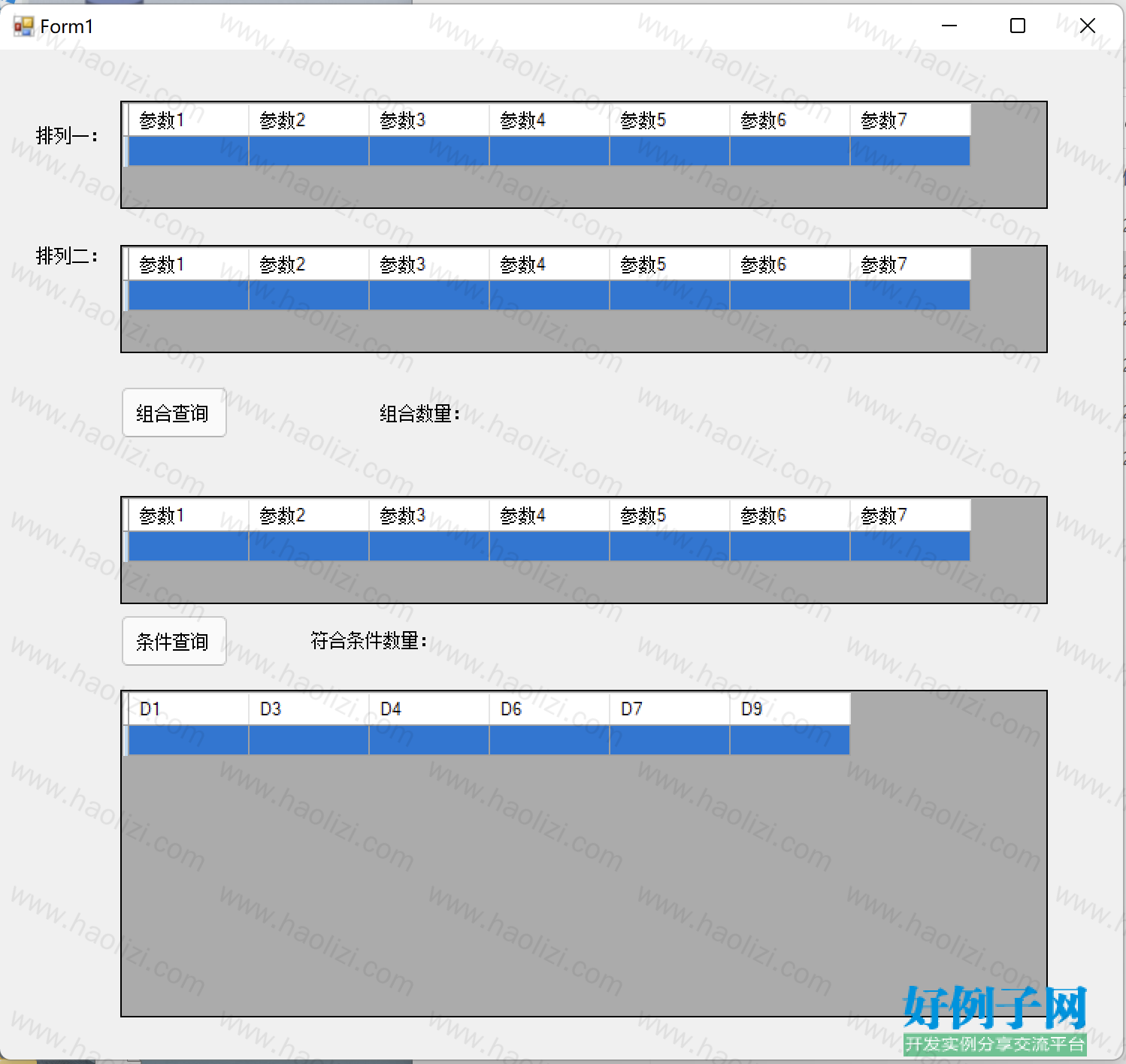Screen dimensions: 1126x1064
Task: Edit cell under 参数6 in the condition grid
Action: click(x=790, y=546)
